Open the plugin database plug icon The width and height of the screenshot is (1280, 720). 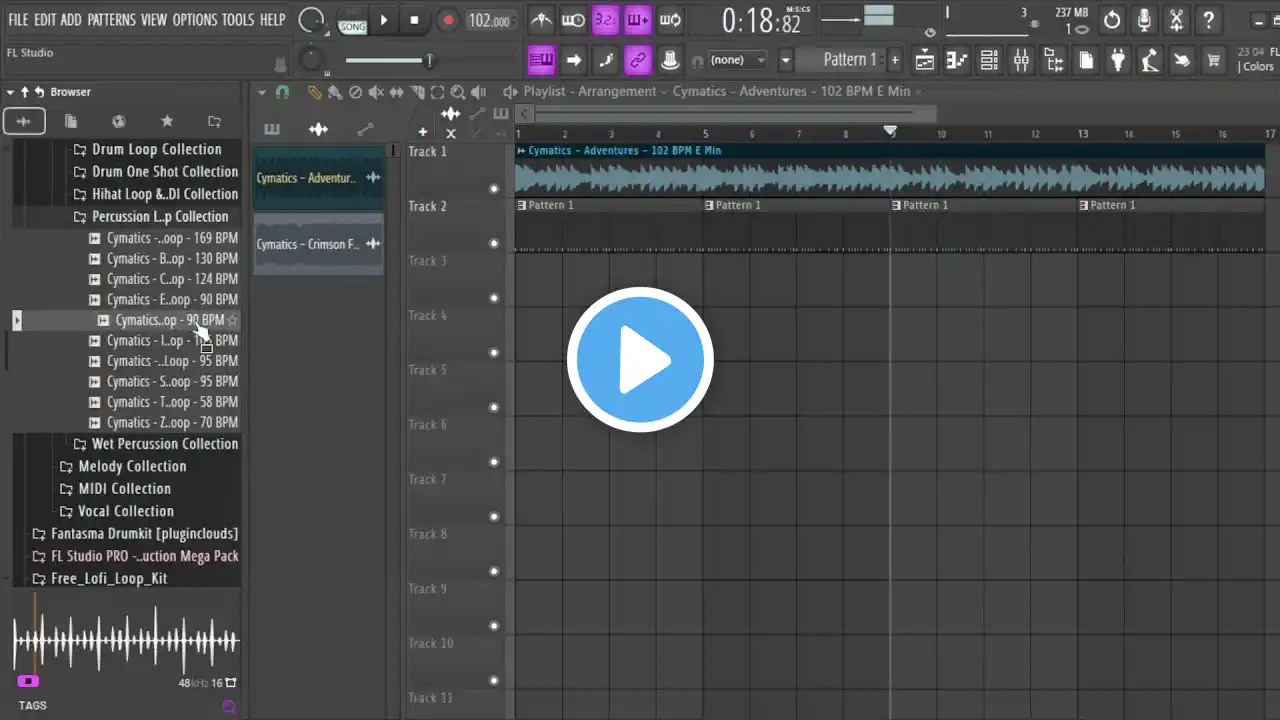[1118, 60]
